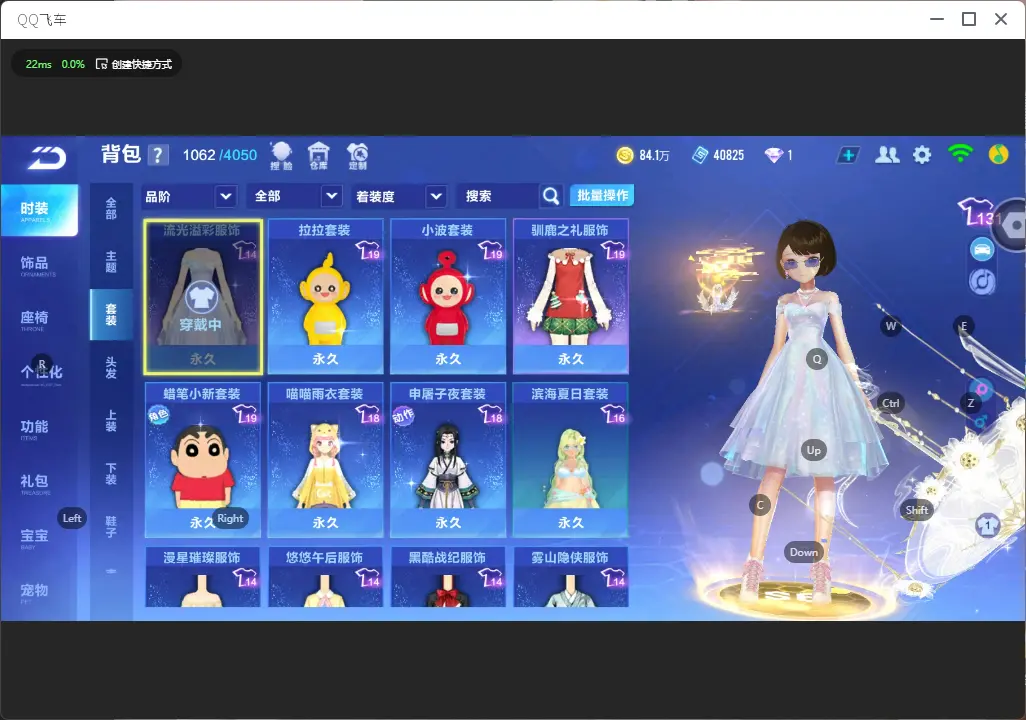Click the purple shirt 131 outfit score icon
The image size is (1026, 720).
(976, 212)
